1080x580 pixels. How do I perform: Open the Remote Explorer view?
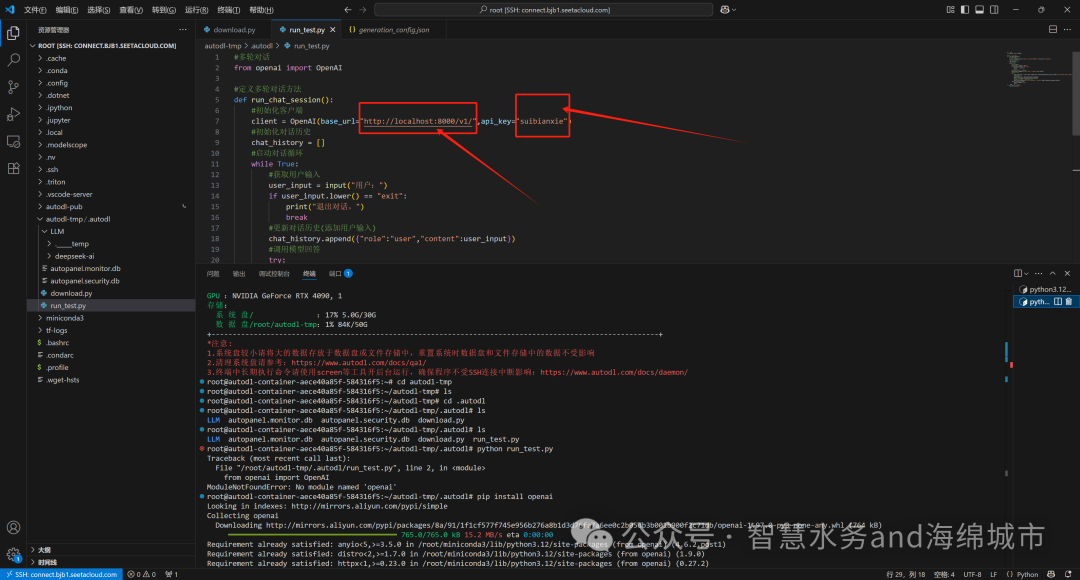click(13, 141)
